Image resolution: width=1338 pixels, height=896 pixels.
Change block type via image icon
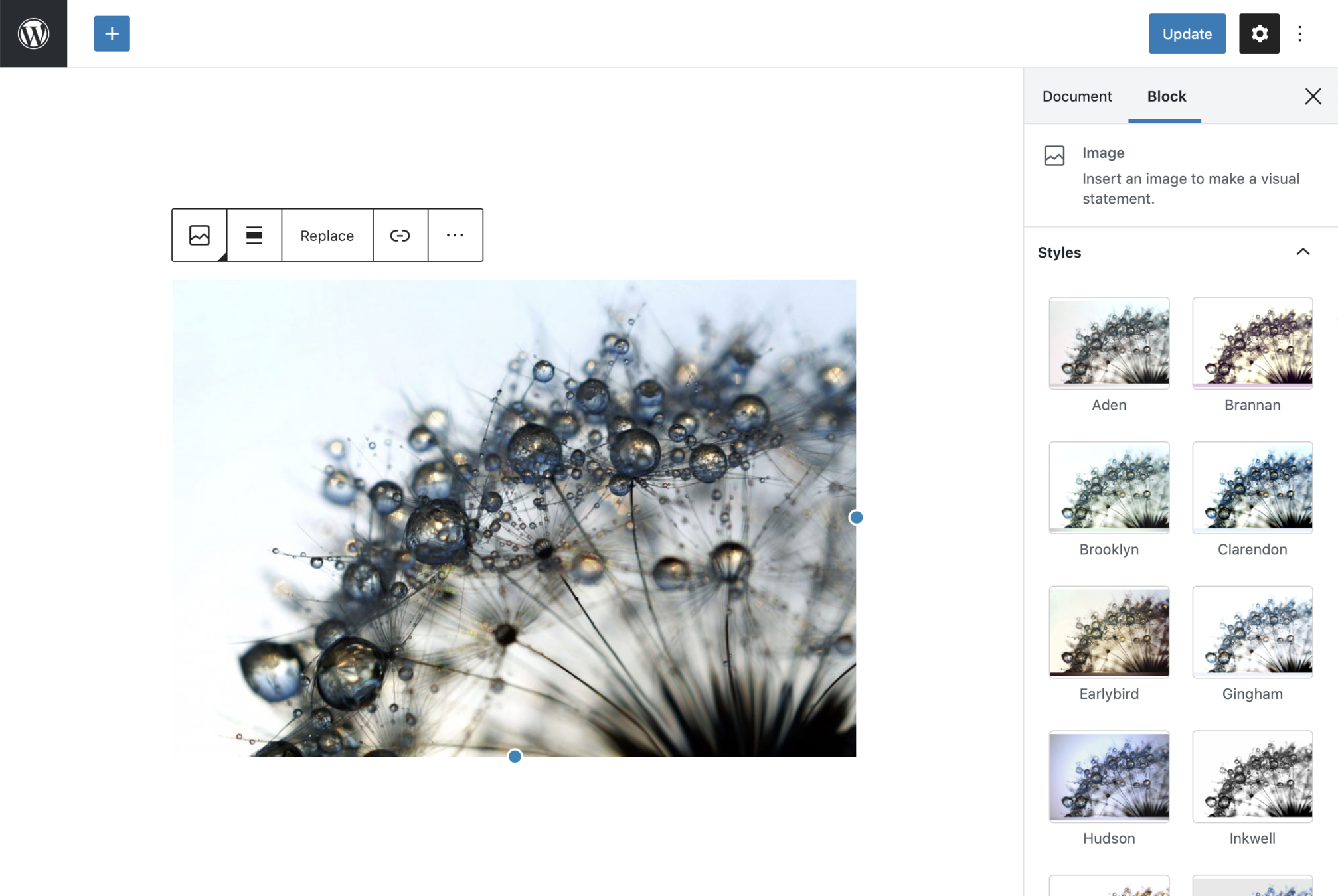coord(199,235)
